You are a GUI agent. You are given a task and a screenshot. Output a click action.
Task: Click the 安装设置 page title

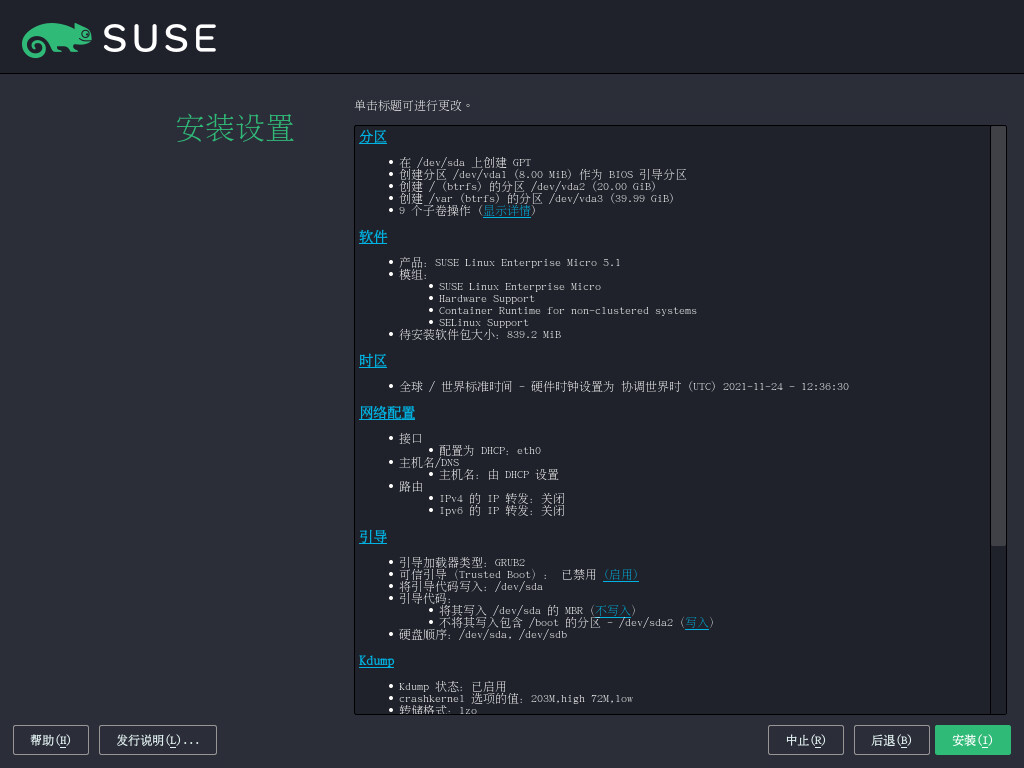[x=235, y=128]
